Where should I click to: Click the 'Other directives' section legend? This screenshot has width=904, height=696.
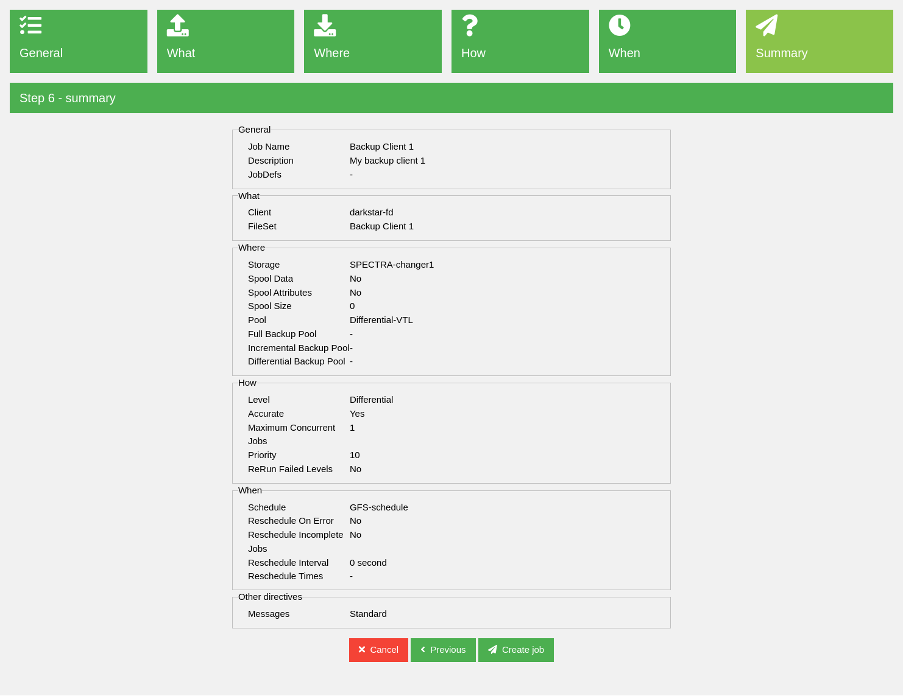[270, 597]
